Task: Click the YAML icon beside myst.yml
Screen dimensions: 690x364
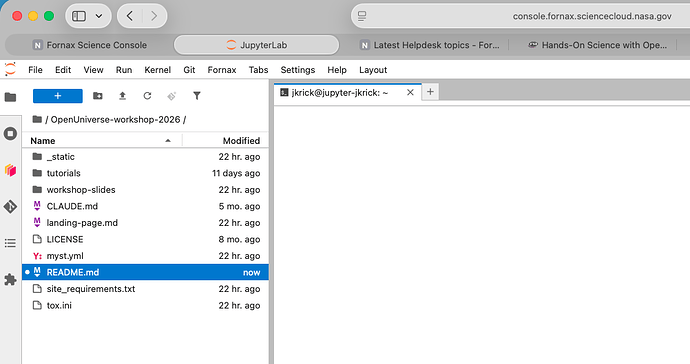Action: click(37, 256)
